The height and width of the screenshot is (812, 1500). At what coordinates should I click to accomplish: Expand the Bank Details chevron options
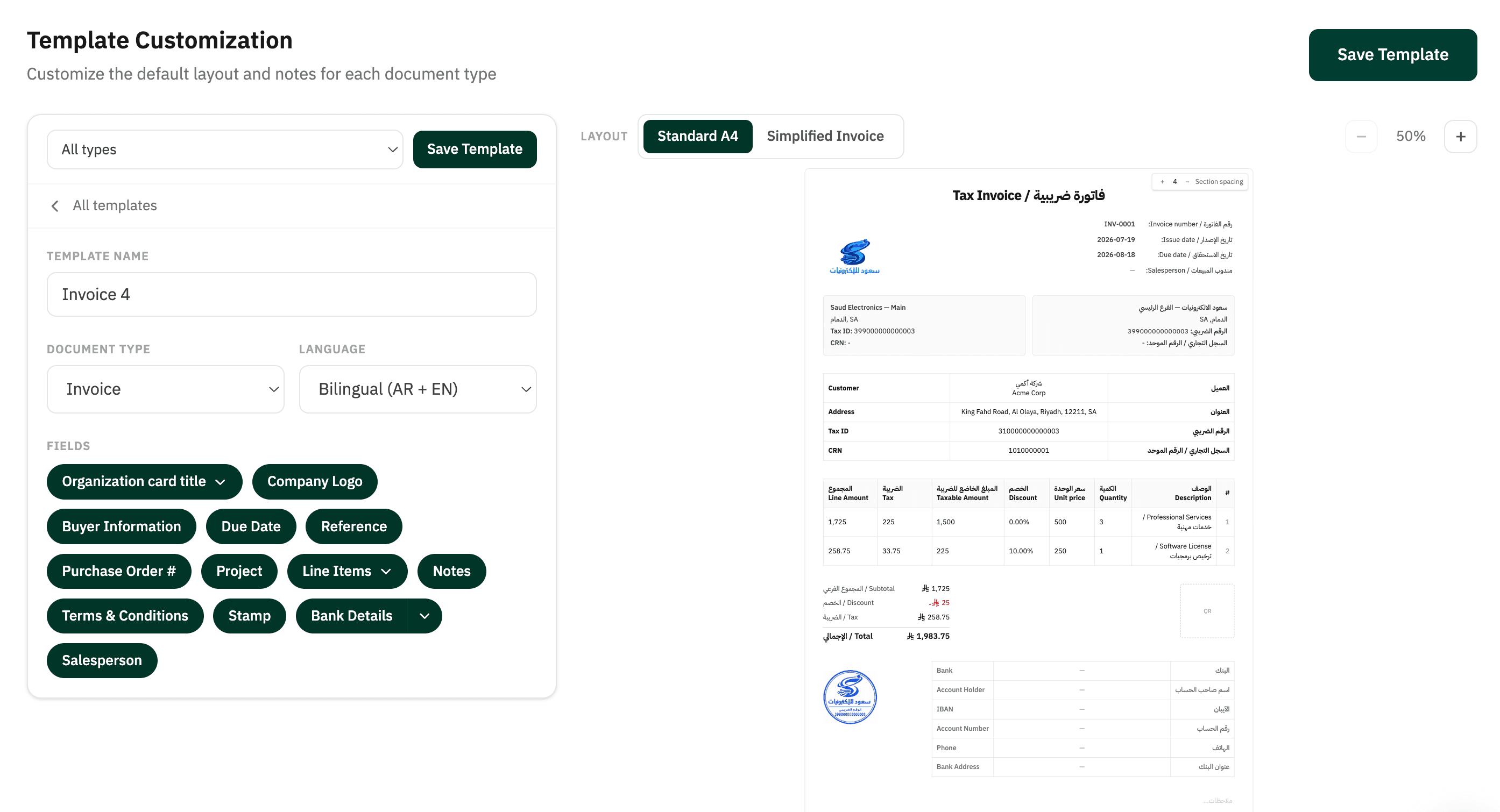[424, 616]
